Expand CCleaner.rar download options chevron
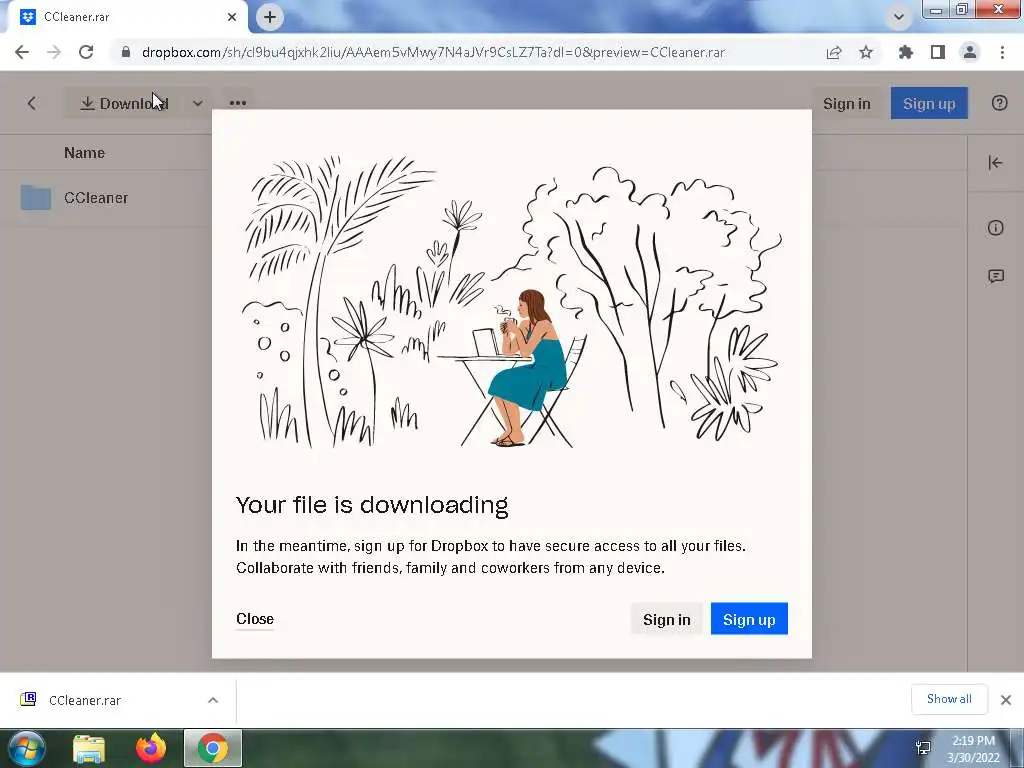This screenshot has width=1024, height=768. [x=213, y=700]
